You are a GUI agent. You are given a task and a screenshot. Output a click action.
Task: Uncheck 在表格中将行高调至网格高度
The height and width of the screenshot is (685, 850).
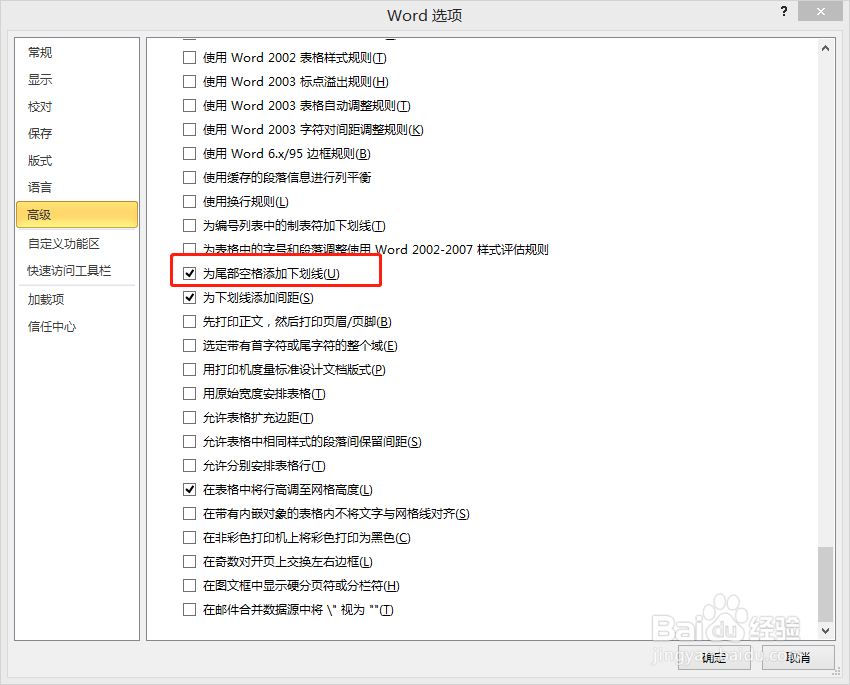[x=189, y=490]
